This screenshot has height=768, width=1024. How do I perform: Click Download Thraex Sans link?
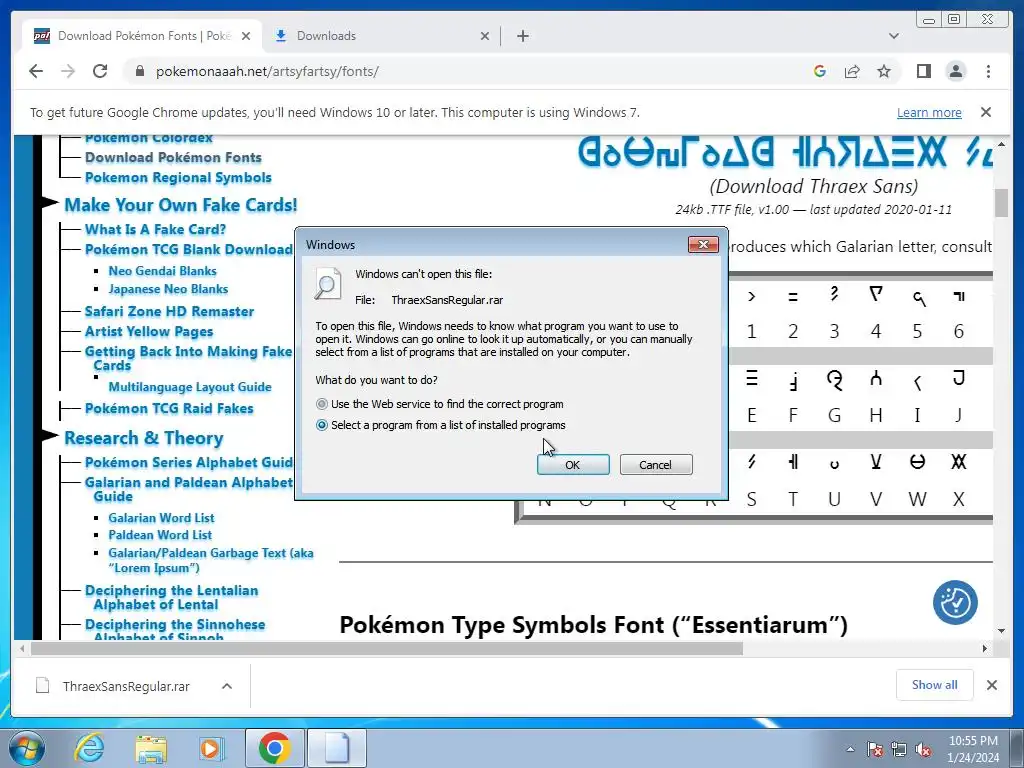click(814, 186)
